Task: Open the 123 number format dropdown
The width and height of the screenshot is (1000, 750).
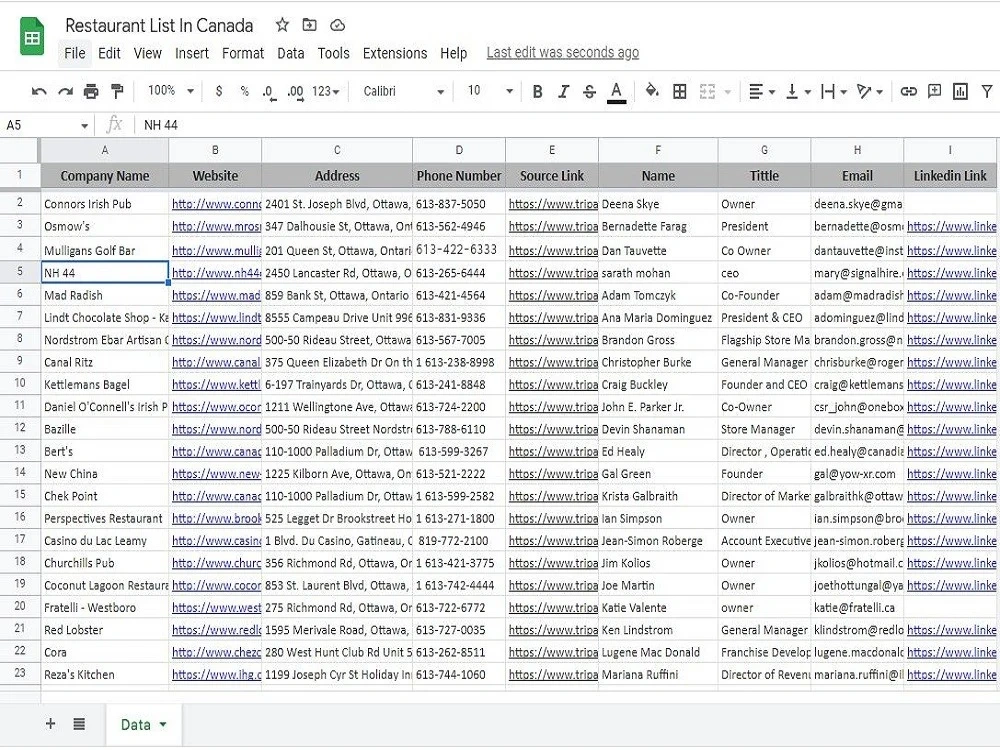Action: coord(325,92)
